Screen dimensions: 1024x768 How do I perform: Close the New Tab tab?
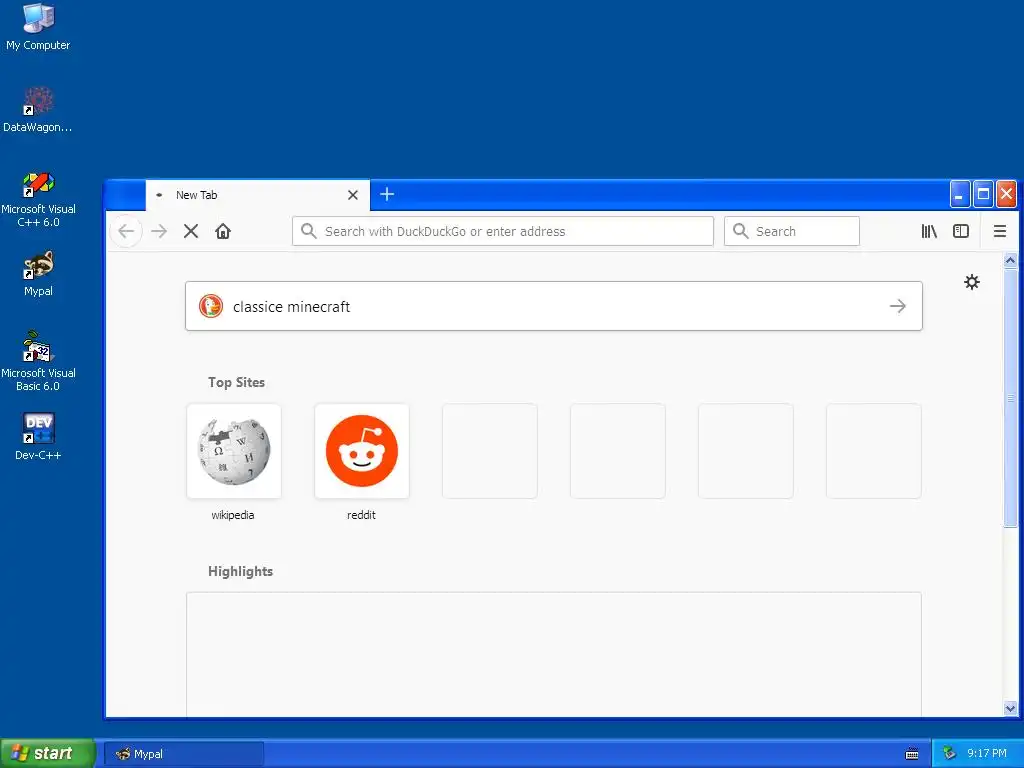click(353, 195)
